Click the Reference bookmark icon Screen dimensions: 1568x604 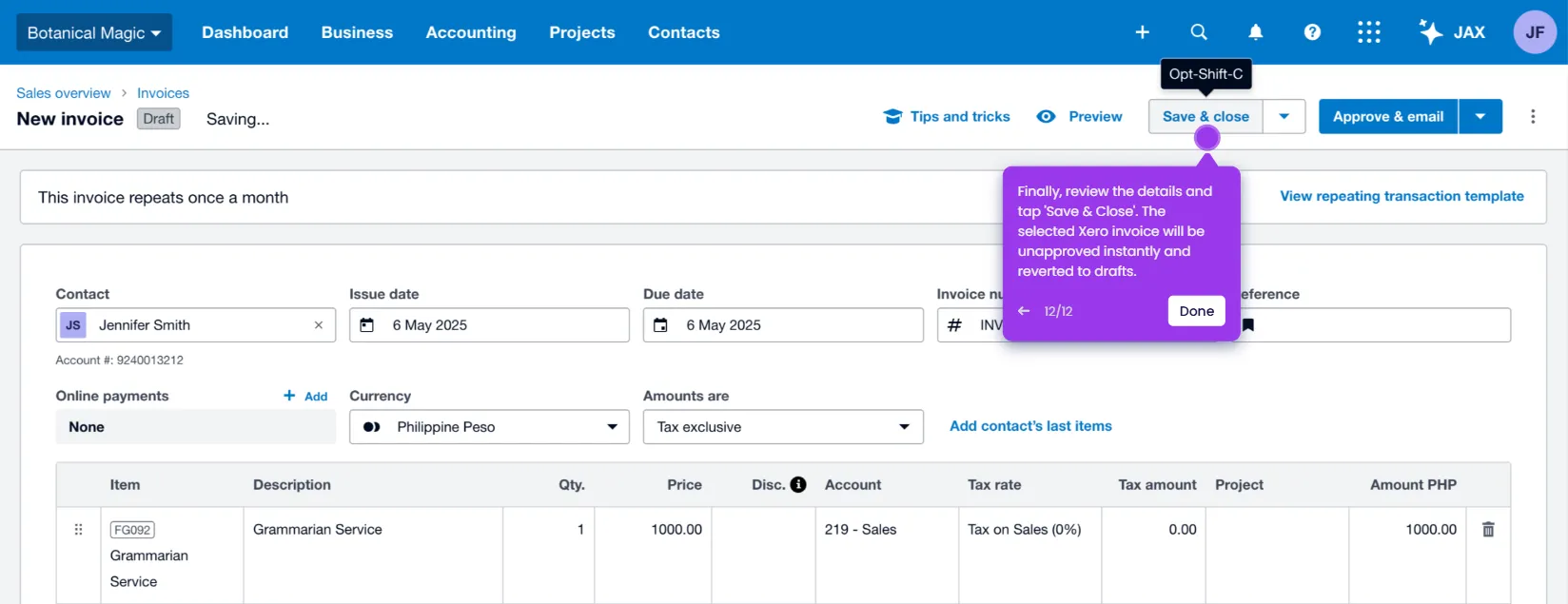[x=1248, y=325]
